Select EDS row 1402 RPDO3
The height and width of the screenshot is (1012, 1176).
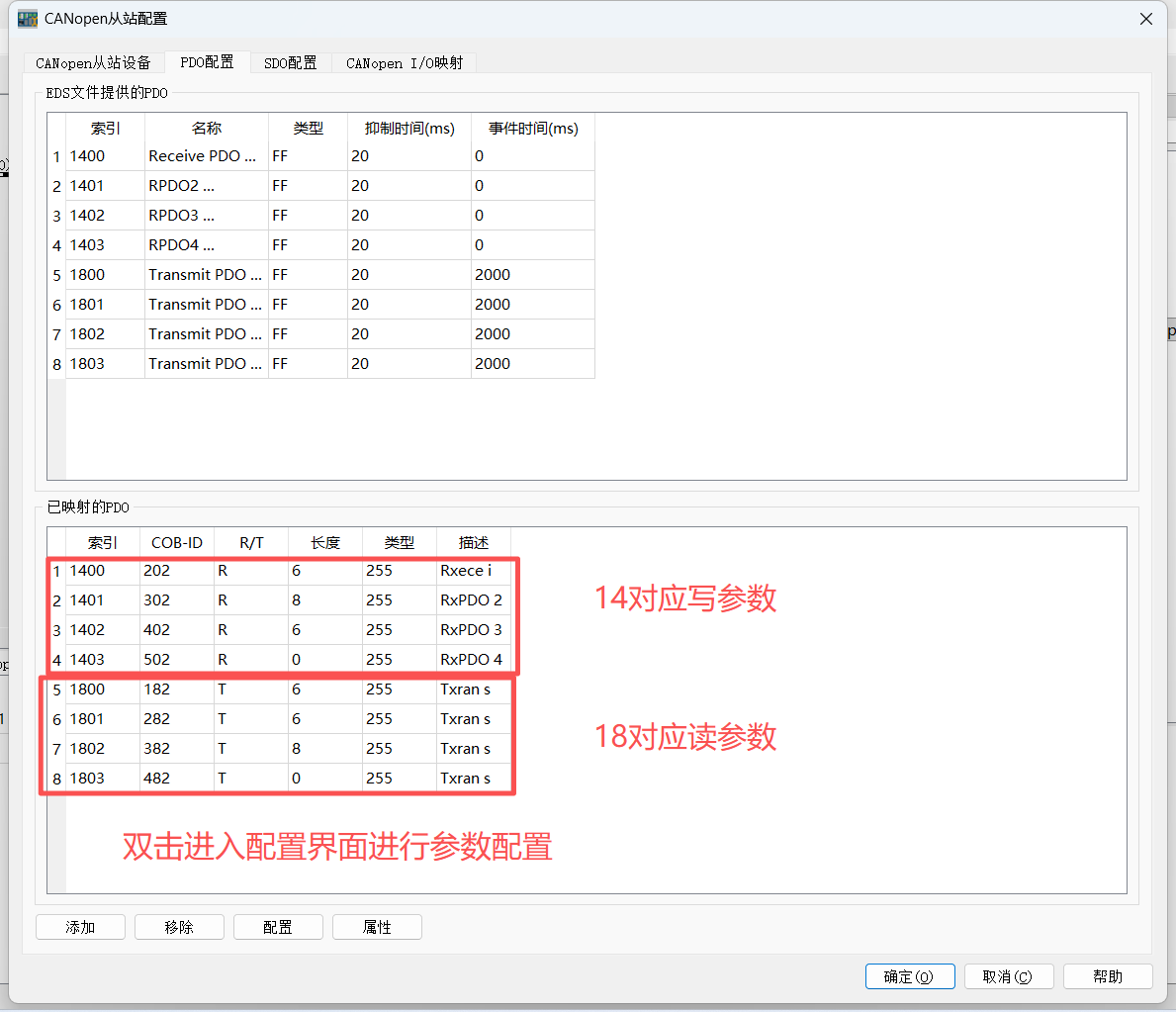click(x=321, y=216)
